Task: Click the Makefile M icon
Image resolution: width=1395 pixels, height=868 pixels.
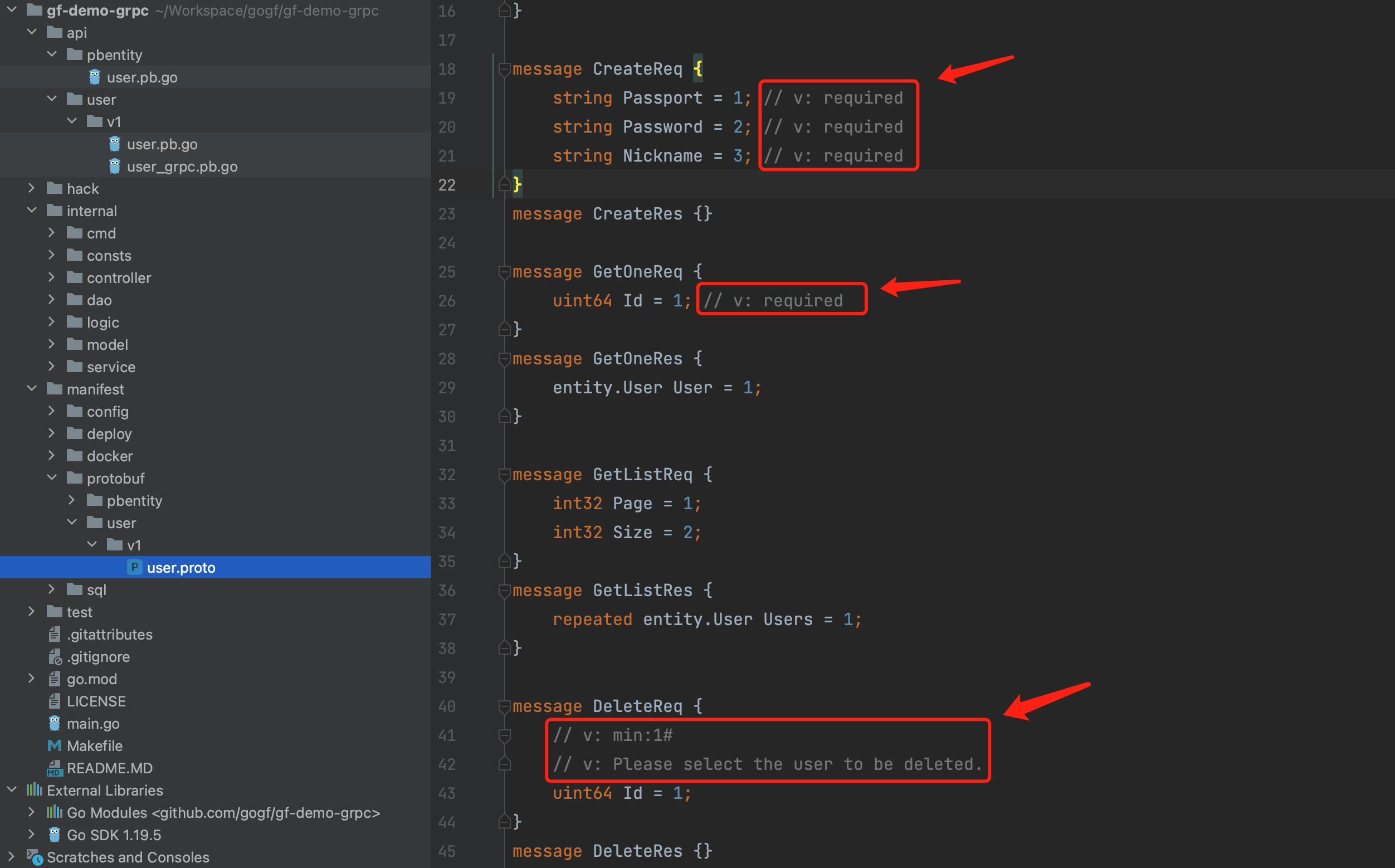Action: click(55, 746)
